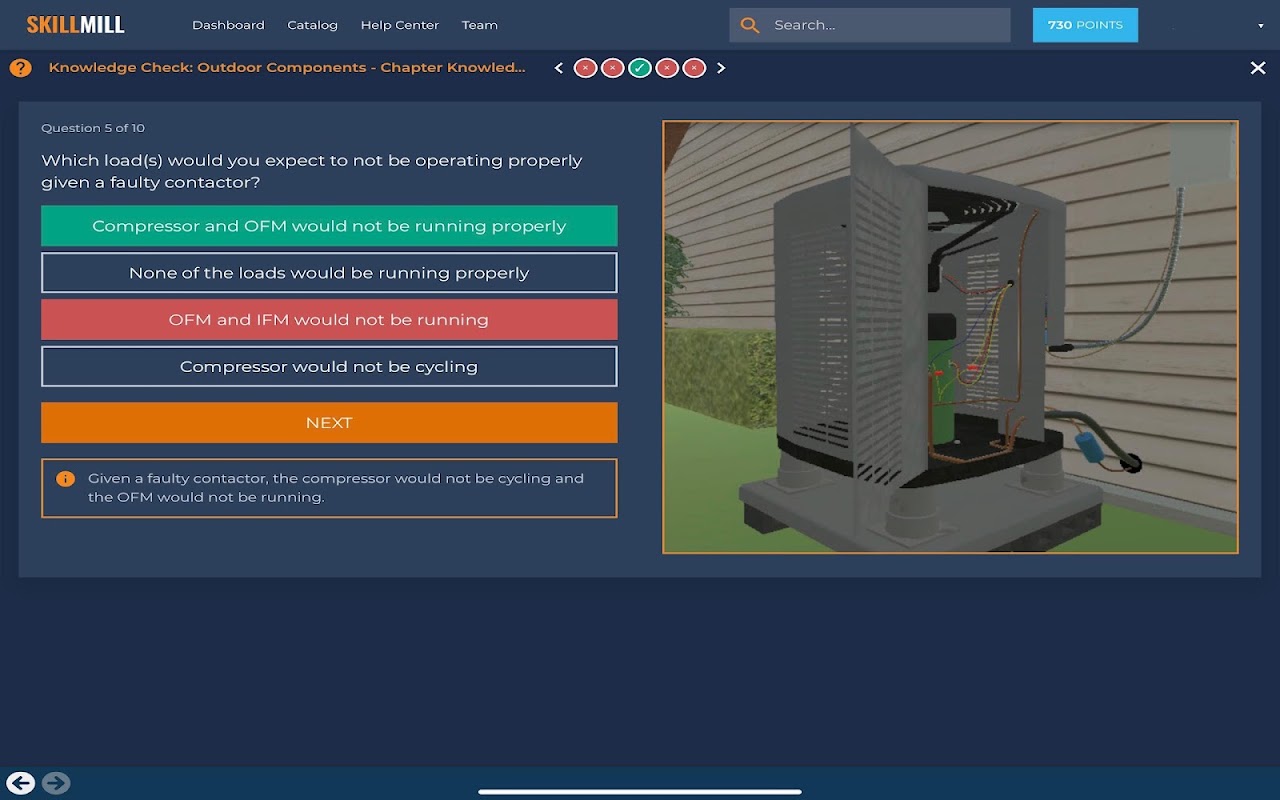Jump to fifth question result indicator
Screen dimensions: 1280x800
pyautogui.click(x=694, y=68)
